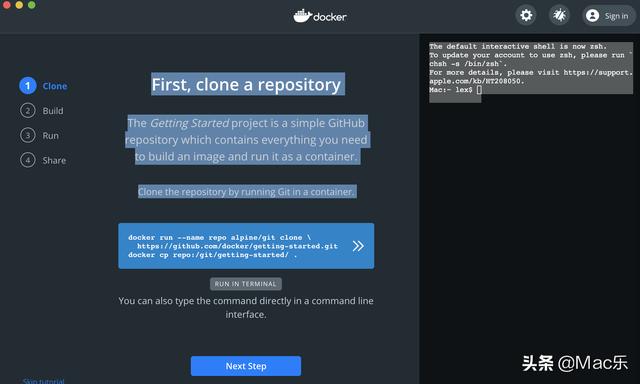Click the docker run command block

tap(246, 246)
